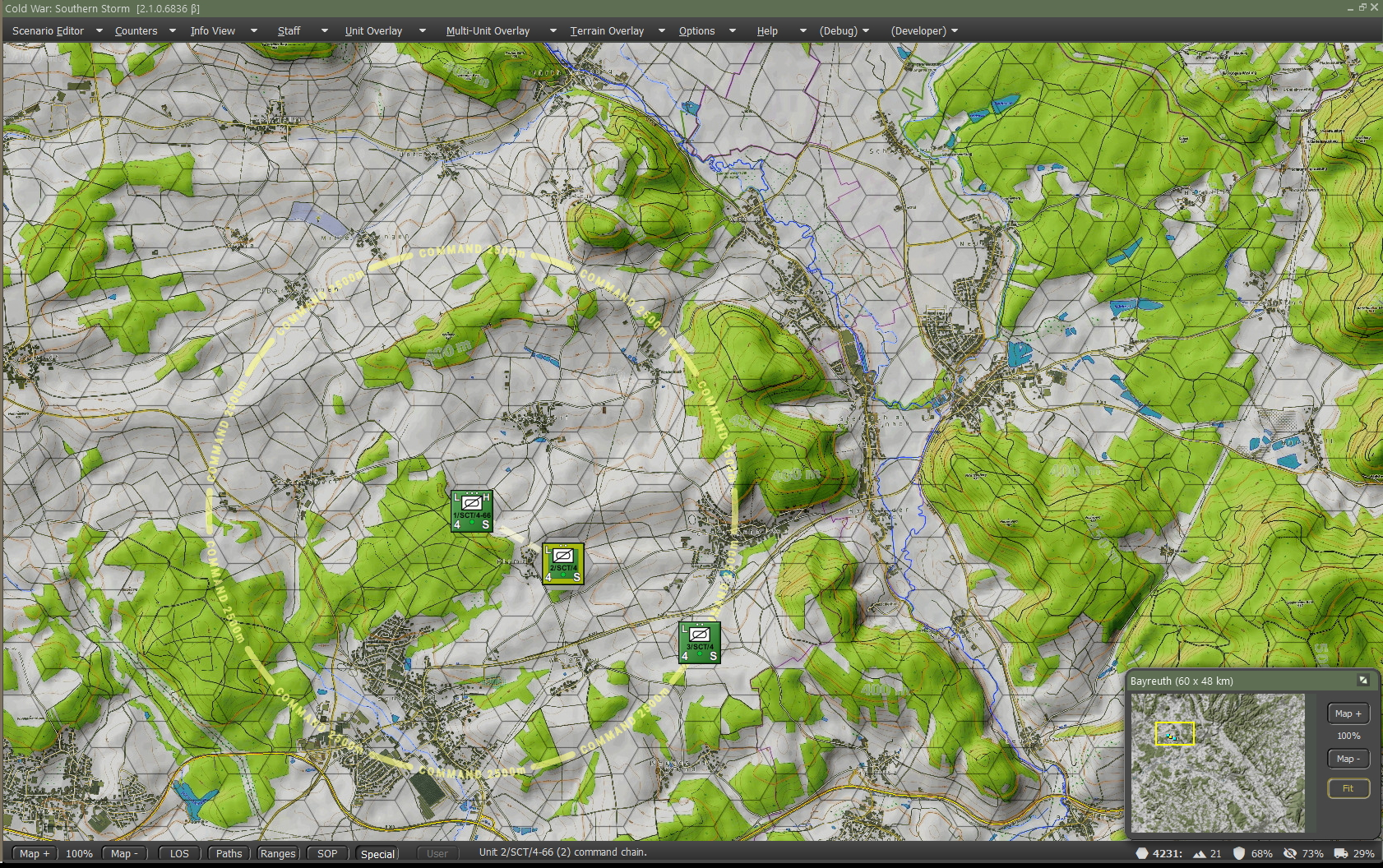This screenshot has width=1383, height=868.
Task: Open the Staff menu
Action: tap(289, 30)
